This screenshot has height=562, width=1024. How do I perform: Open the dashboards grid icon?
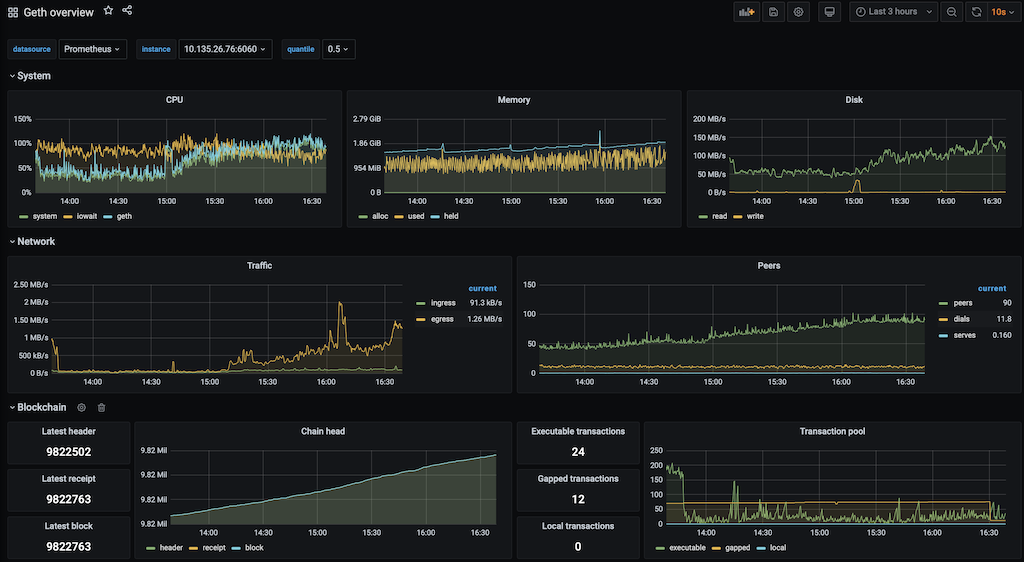point(13,12)
